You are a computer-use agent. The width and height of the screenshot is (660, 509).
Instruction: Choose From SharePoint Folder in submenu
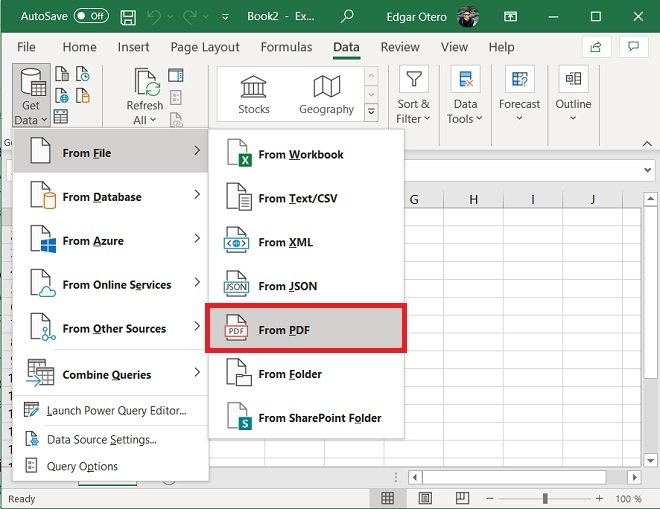306,418
